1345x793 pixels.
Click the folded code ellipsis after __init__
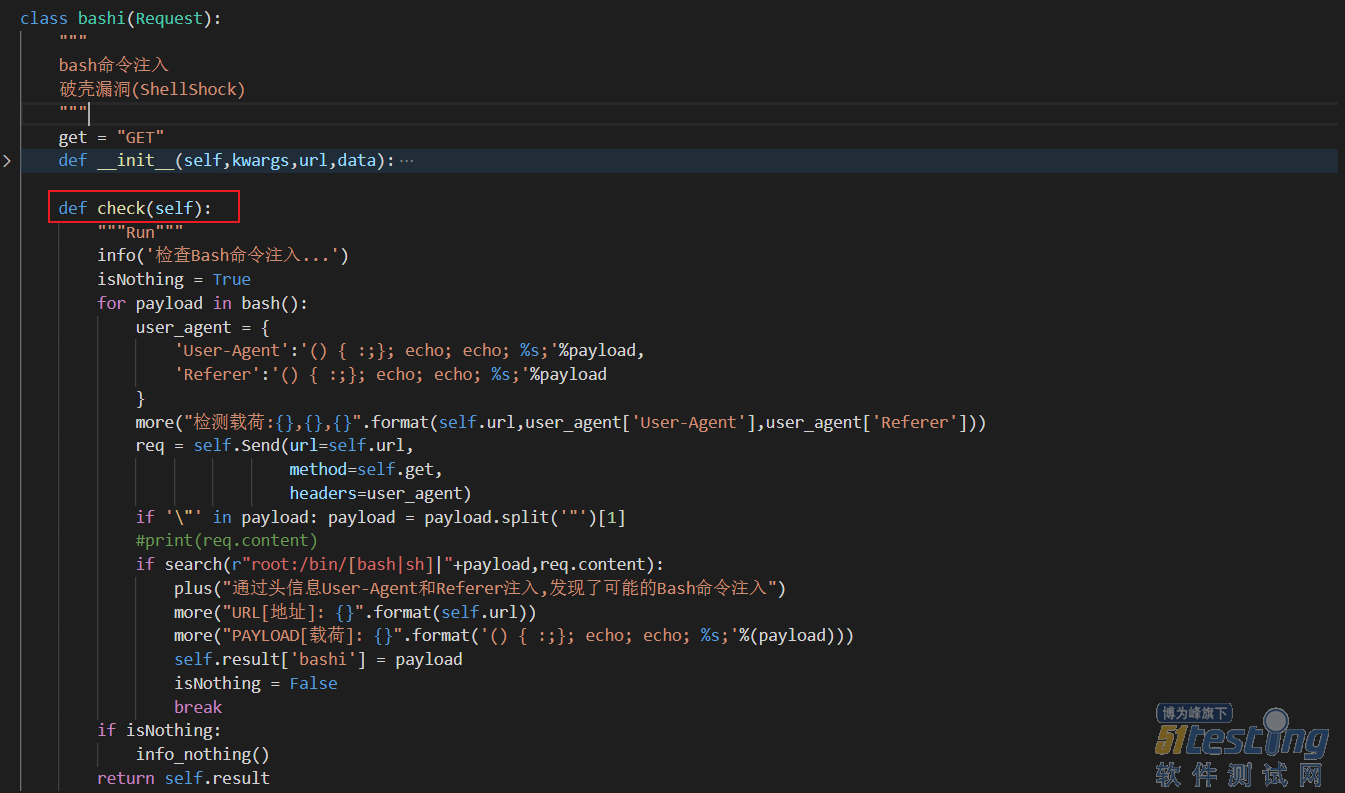[x=406, y=161]
